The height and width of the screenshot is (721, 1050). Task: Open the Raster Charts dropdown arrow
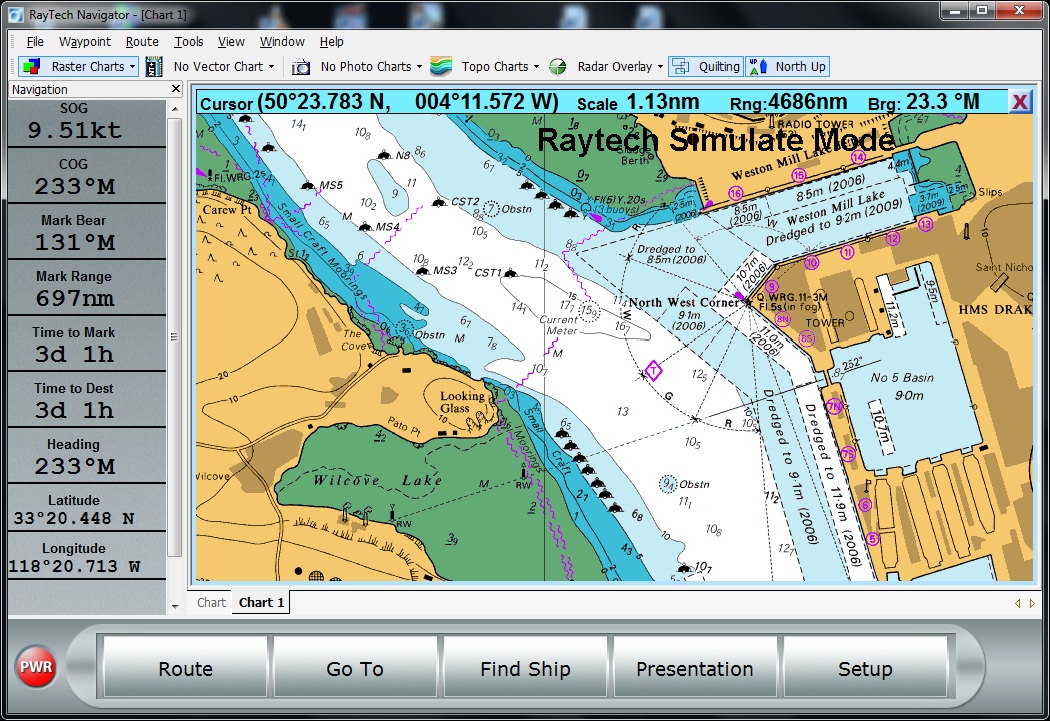[133, 67]
